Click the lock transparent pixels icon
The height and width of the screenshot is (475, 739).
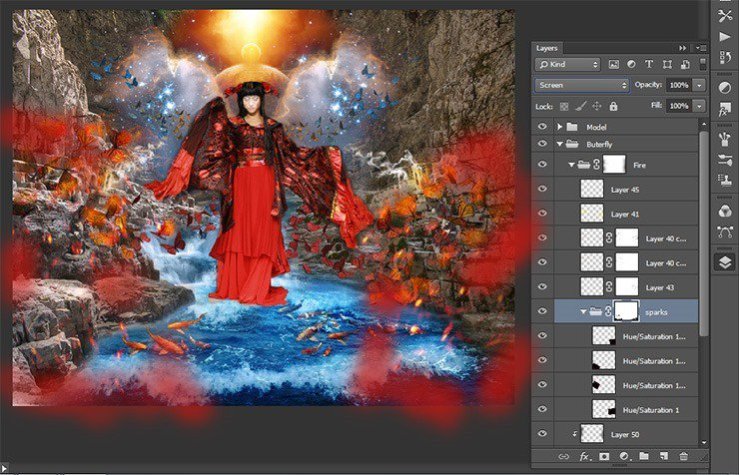tap(564, 106)
